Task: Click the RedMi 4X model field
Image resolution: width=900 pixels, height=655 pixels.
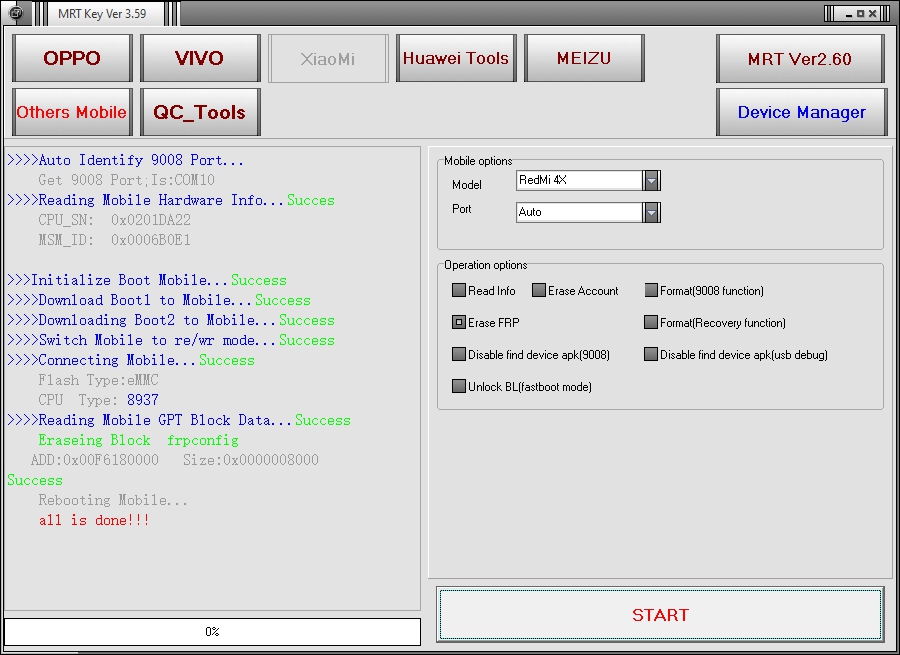Action: pyautogui.click(x=579, y=180)
